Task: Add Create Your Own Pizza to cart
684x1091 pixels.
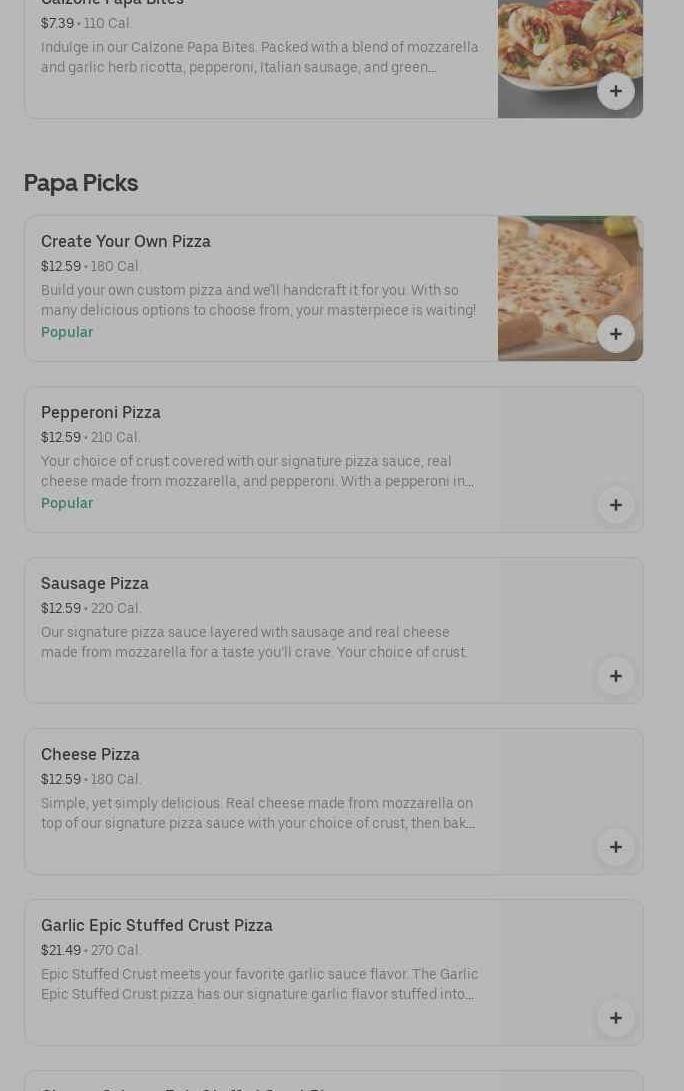Action: click(x=615, y=334)
